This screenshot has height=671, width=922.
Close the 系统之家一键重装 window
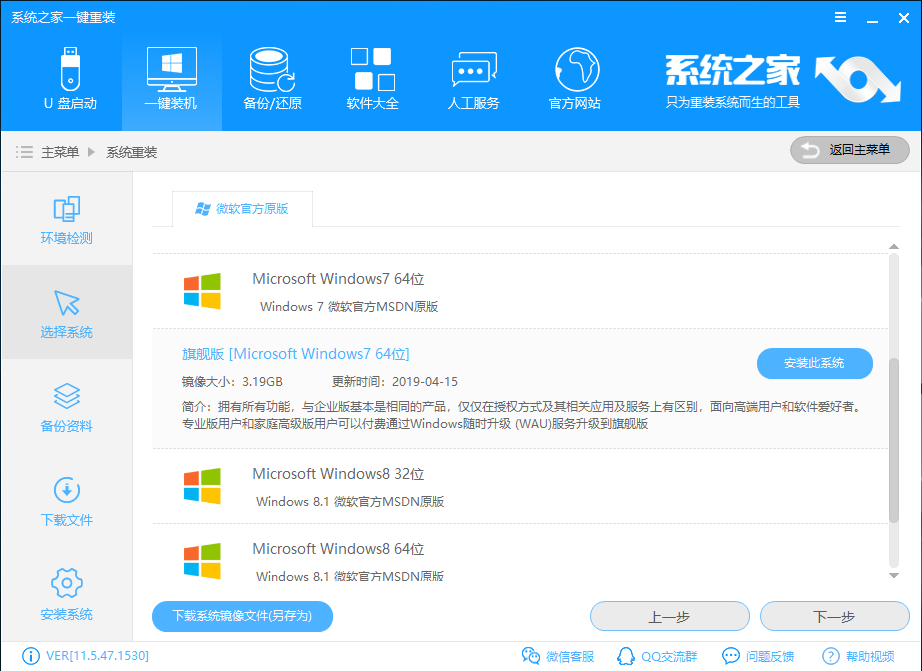coord(904,18)
